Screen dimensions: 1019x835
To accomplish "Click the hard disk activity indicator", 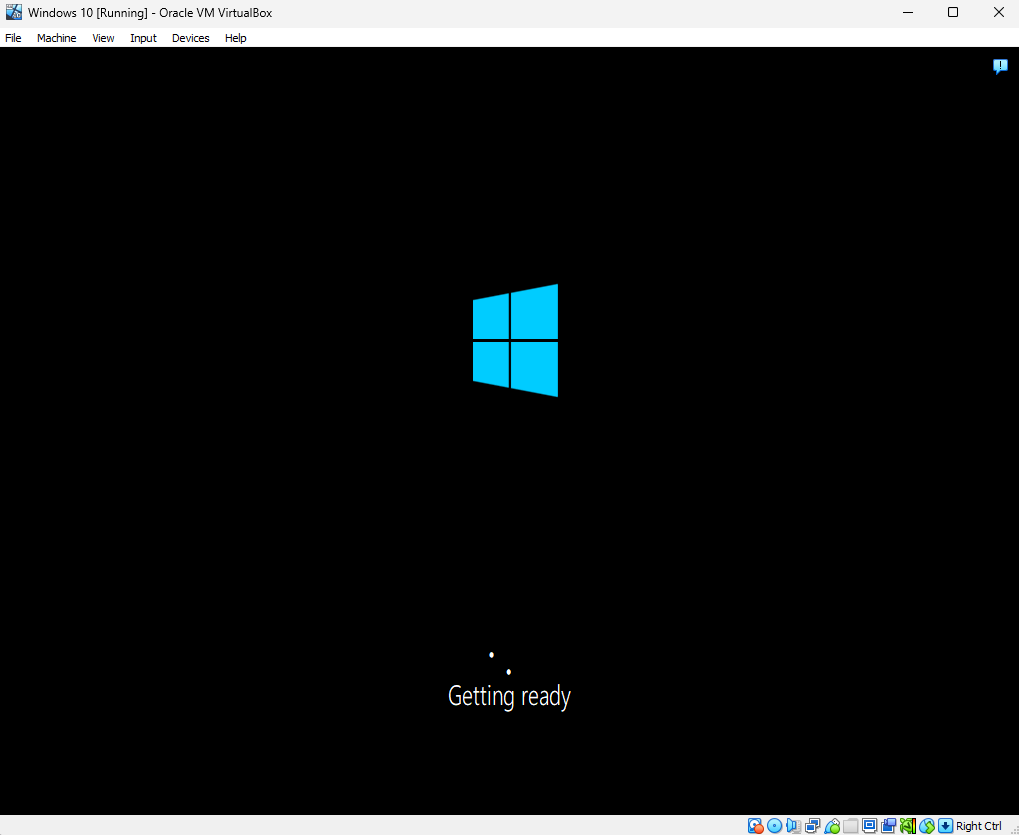I will [755, 826].
